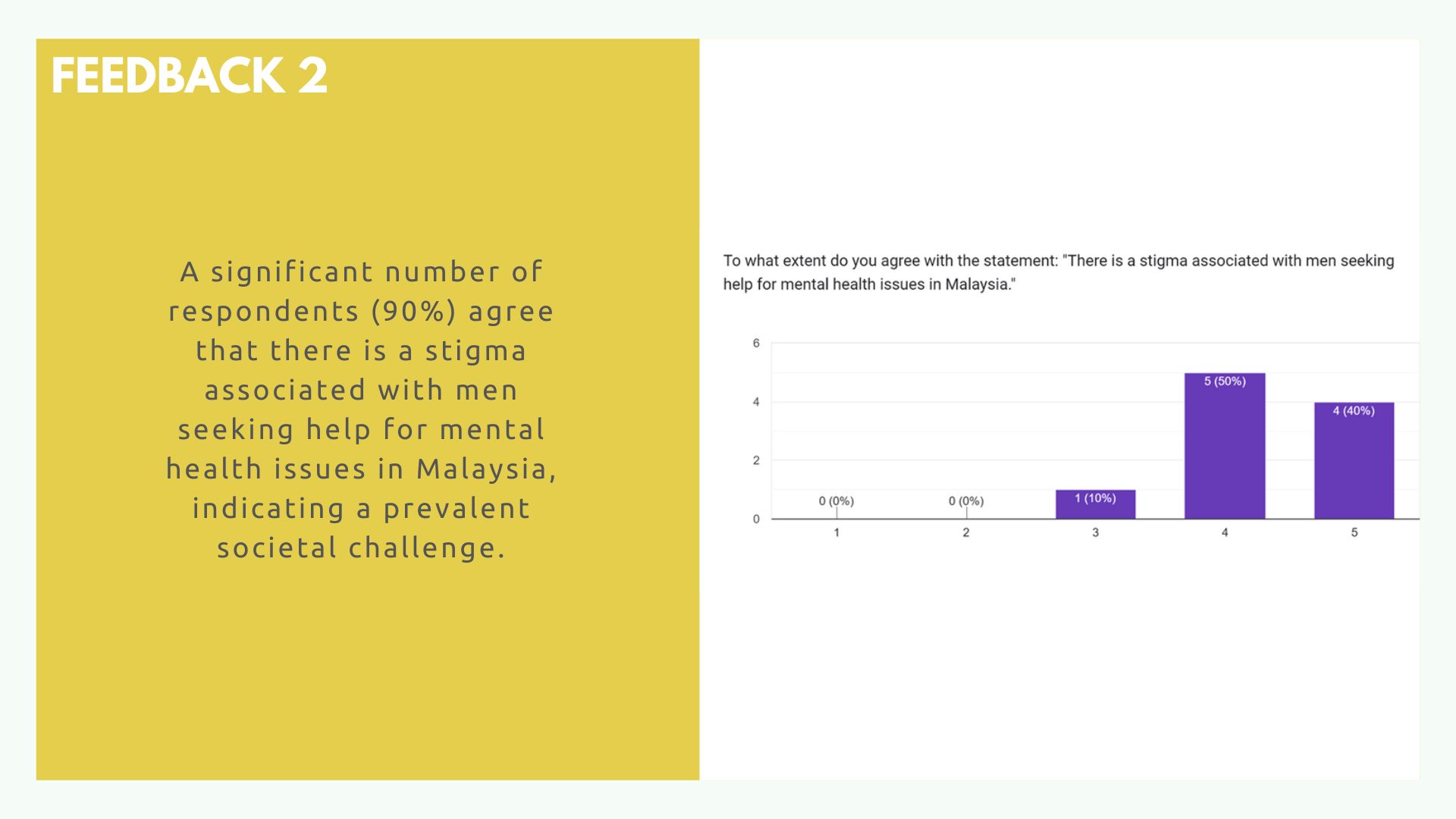The width and height of the screenshot is (1456, 819).
Task: Click the 0 (0%) label above category 1
Action: click(836, 501)
